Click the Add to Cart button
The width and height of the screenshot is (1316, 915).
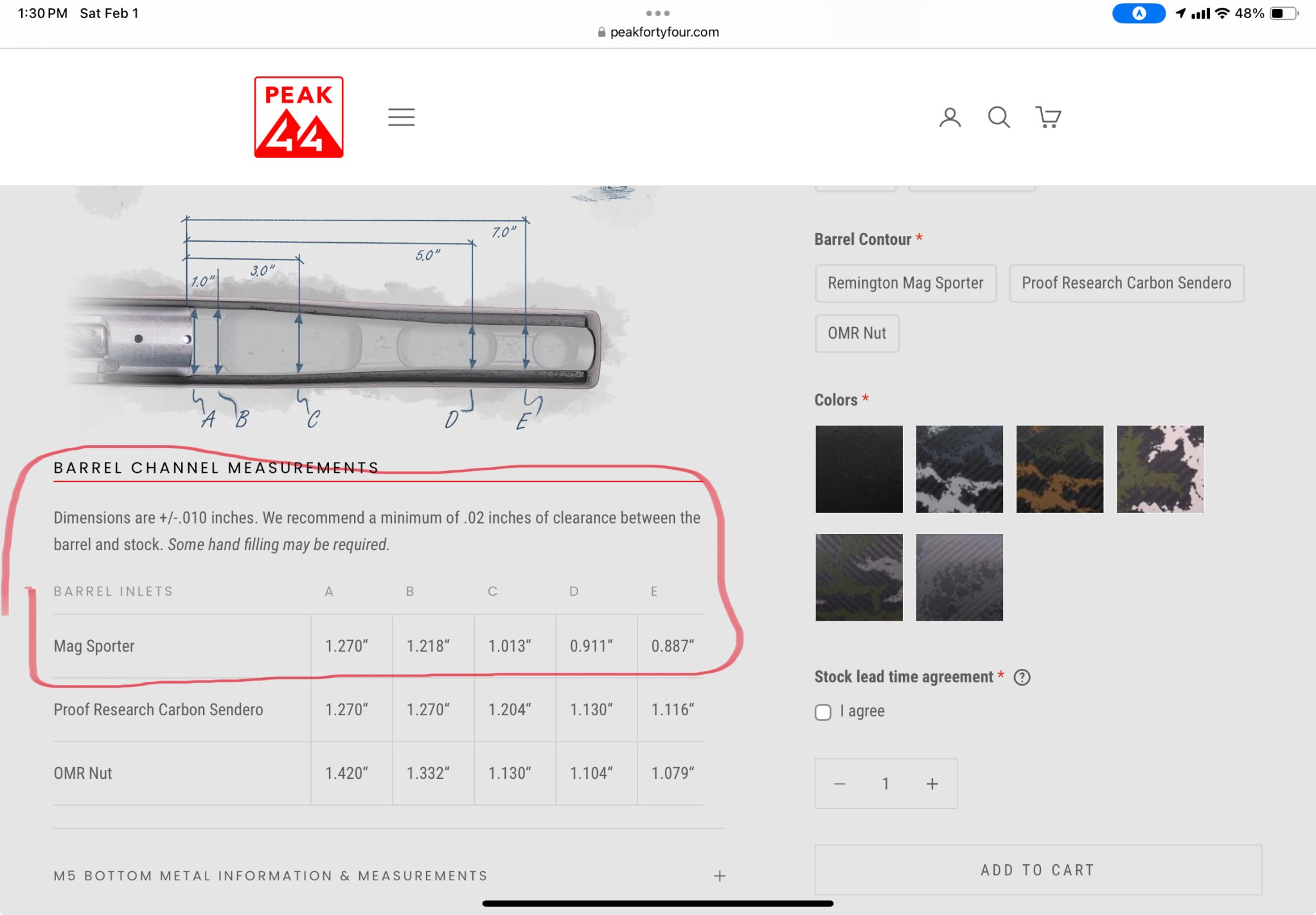pos(1038,870)
